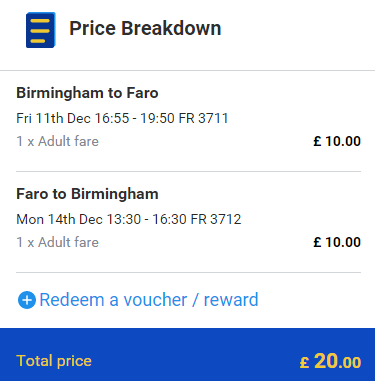Viewport: 375px width, 381px height.
Task: Click the return 1 x Adult fare label
Action: point(58,242)
